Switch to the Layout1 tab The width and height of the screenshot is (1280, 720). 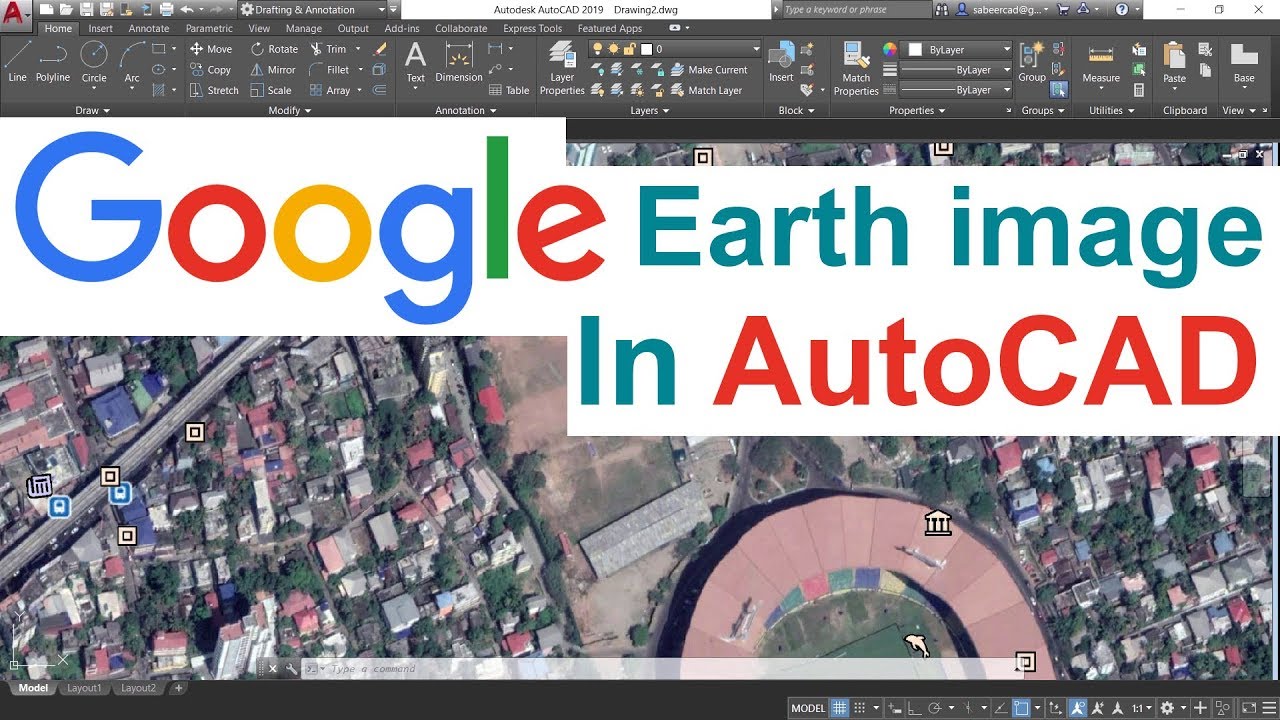84,688
